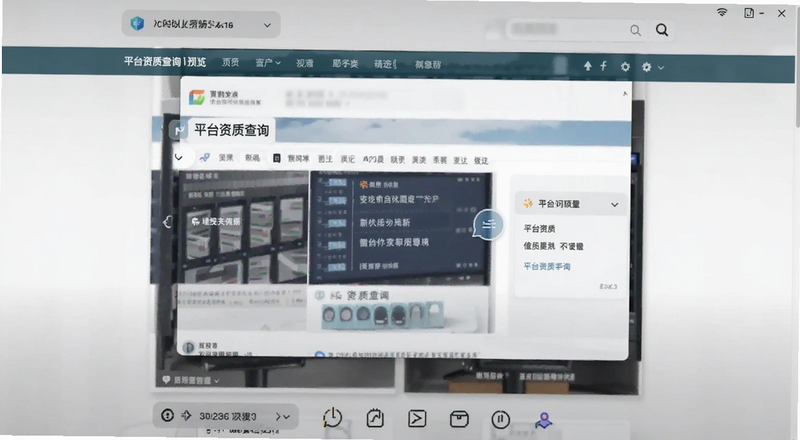Open the fourth item in the teal nav bar
The width and height of the screenshot is (800, 440).
pyautogui.click(x=305, y=63)
